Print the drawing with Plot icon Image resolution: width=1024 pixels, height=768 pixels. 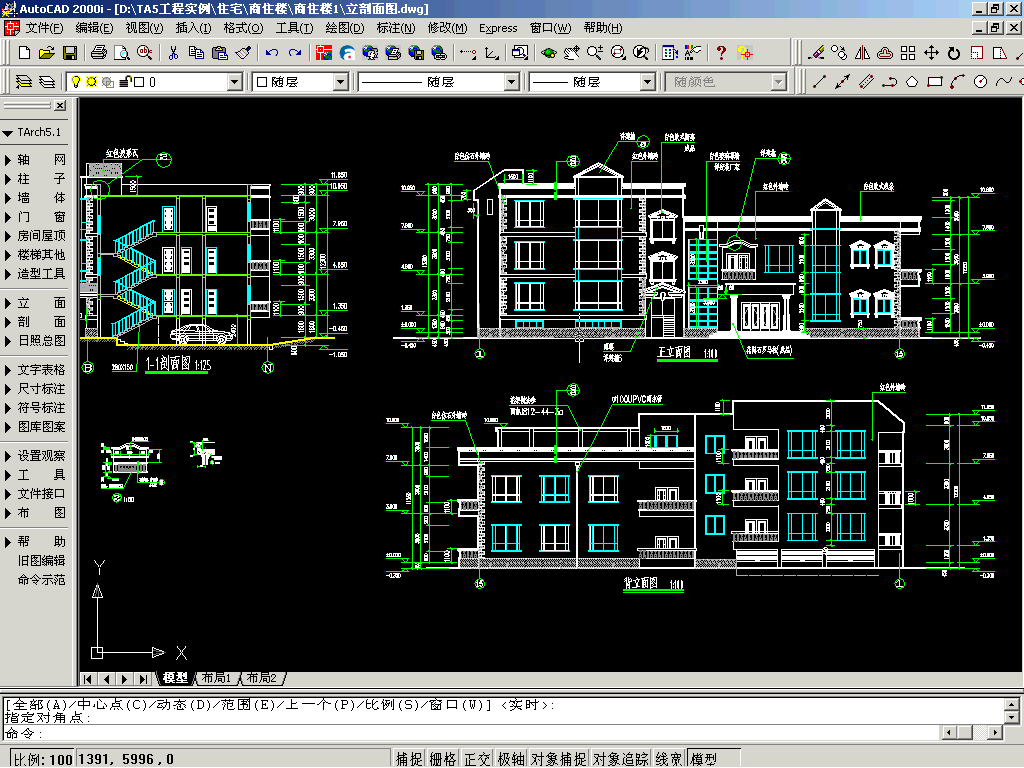coord(99,53)
